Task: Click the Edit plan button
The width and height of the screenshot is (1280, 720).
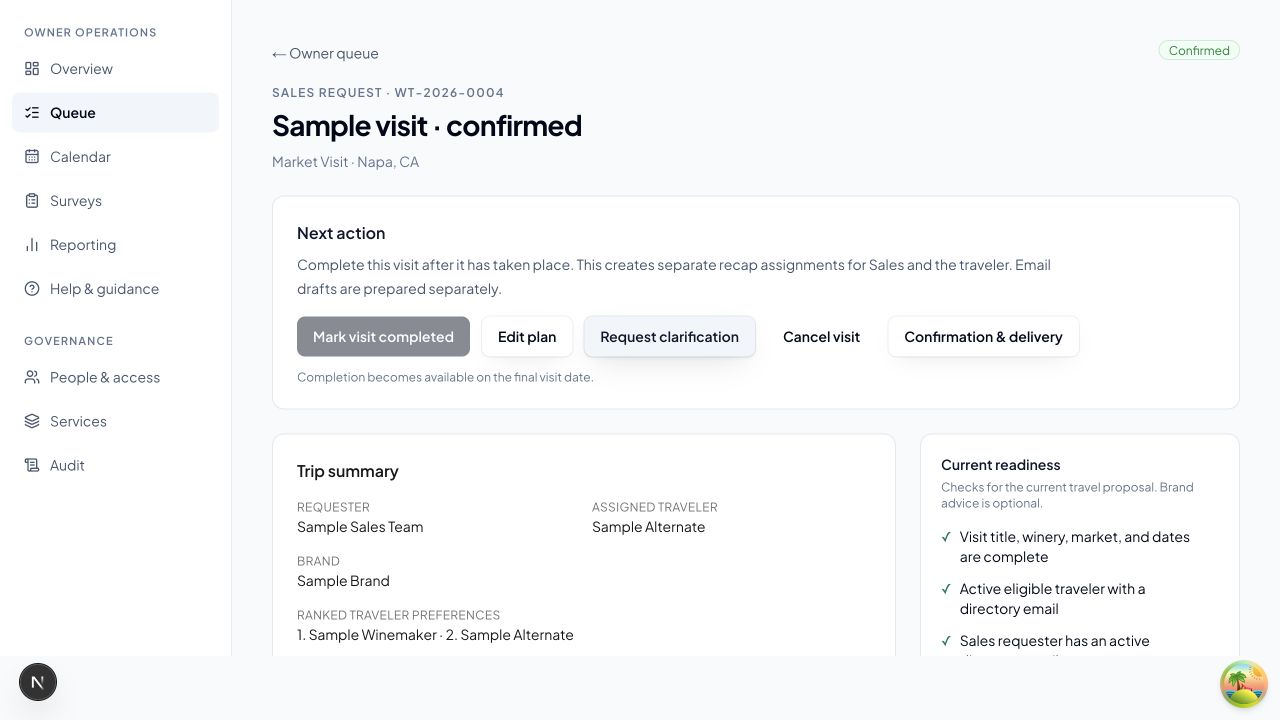Action: pos(527,337)
